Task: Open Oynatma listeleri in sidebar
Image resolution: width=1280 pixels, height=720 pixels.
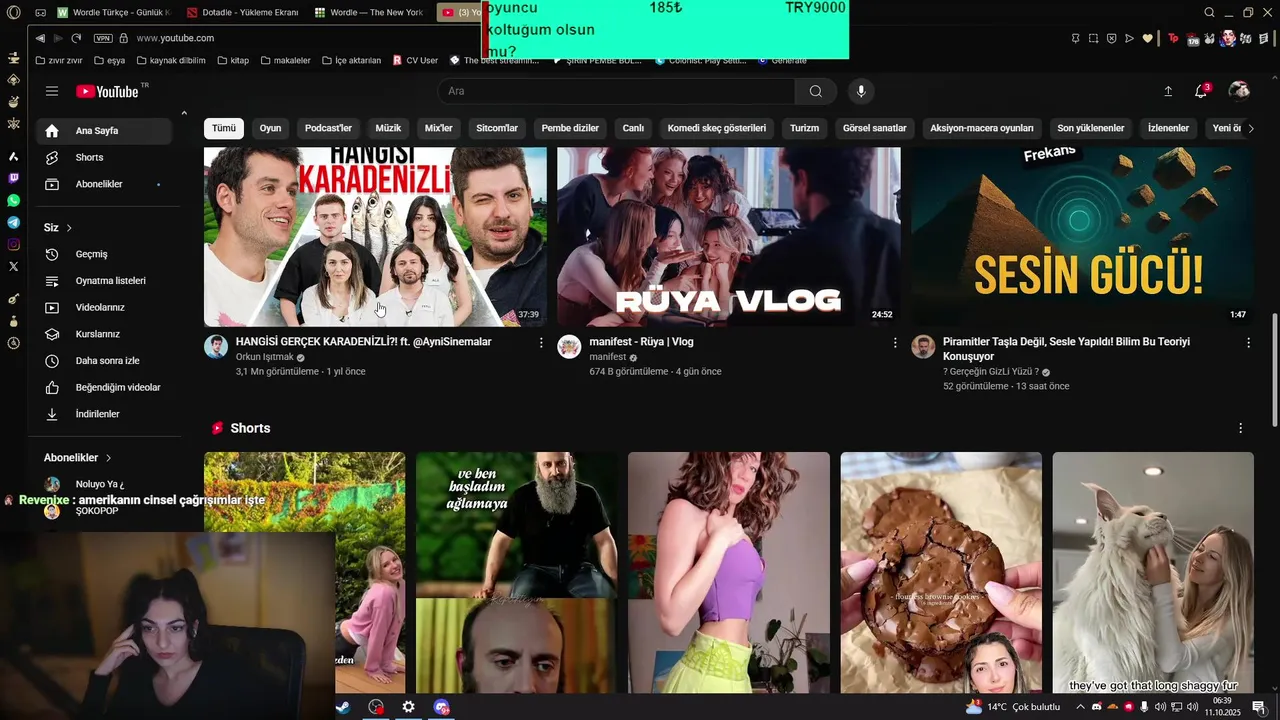Action: [105, 281]
